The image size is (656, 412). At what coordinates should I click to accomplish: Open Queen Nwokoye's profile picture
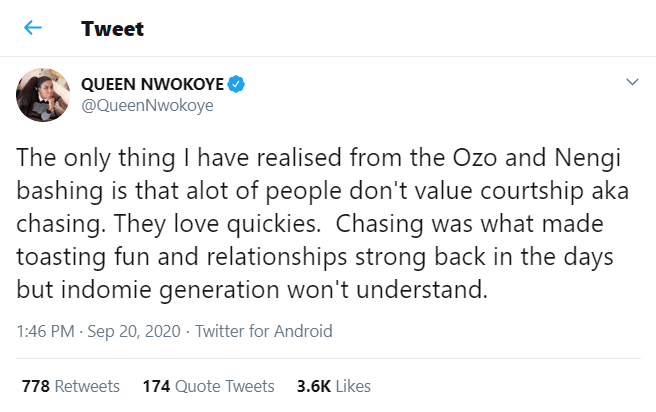(42, 96)
